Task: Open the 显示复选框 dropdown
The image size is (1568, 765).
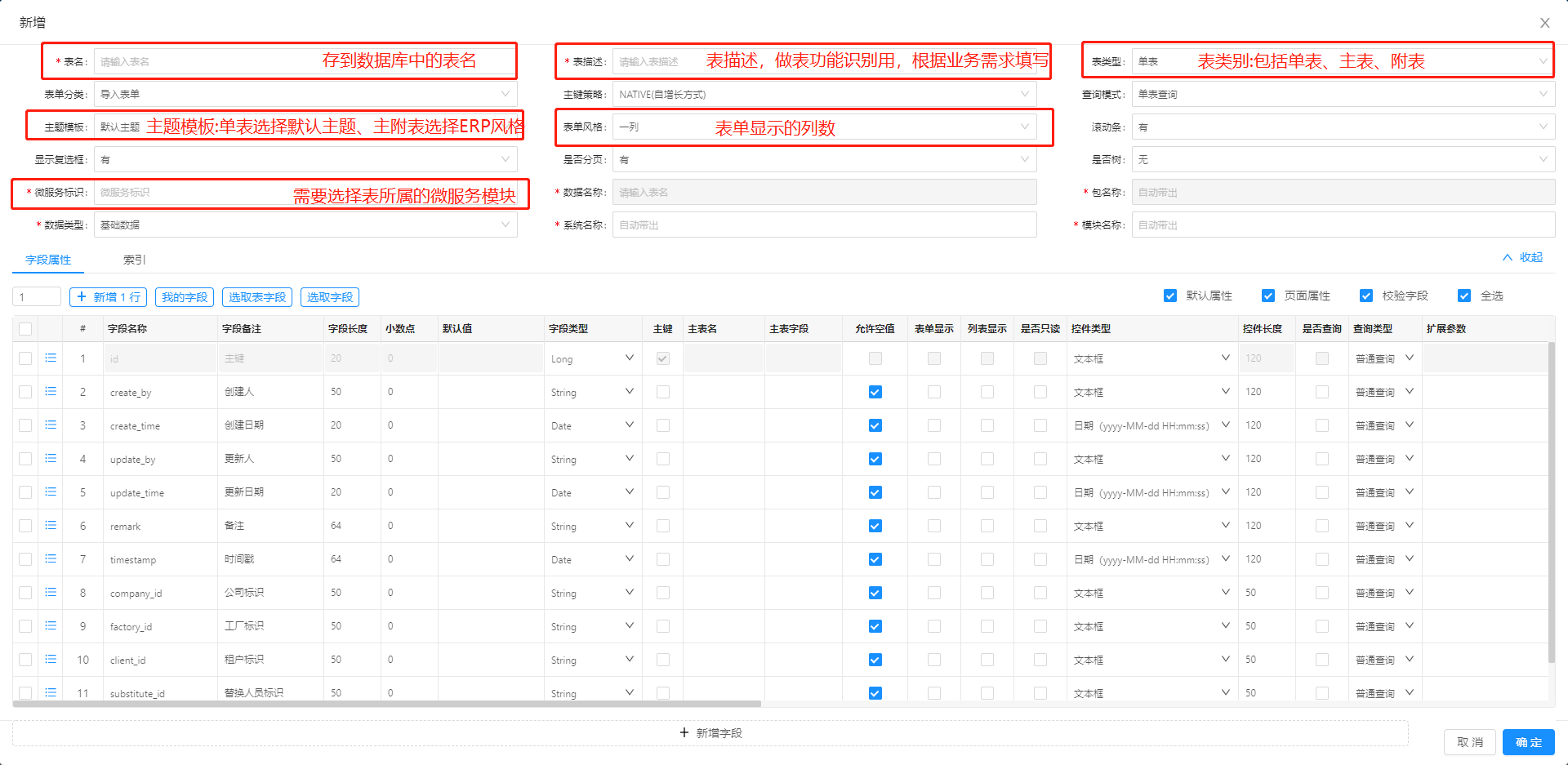Action: [305, 159]
